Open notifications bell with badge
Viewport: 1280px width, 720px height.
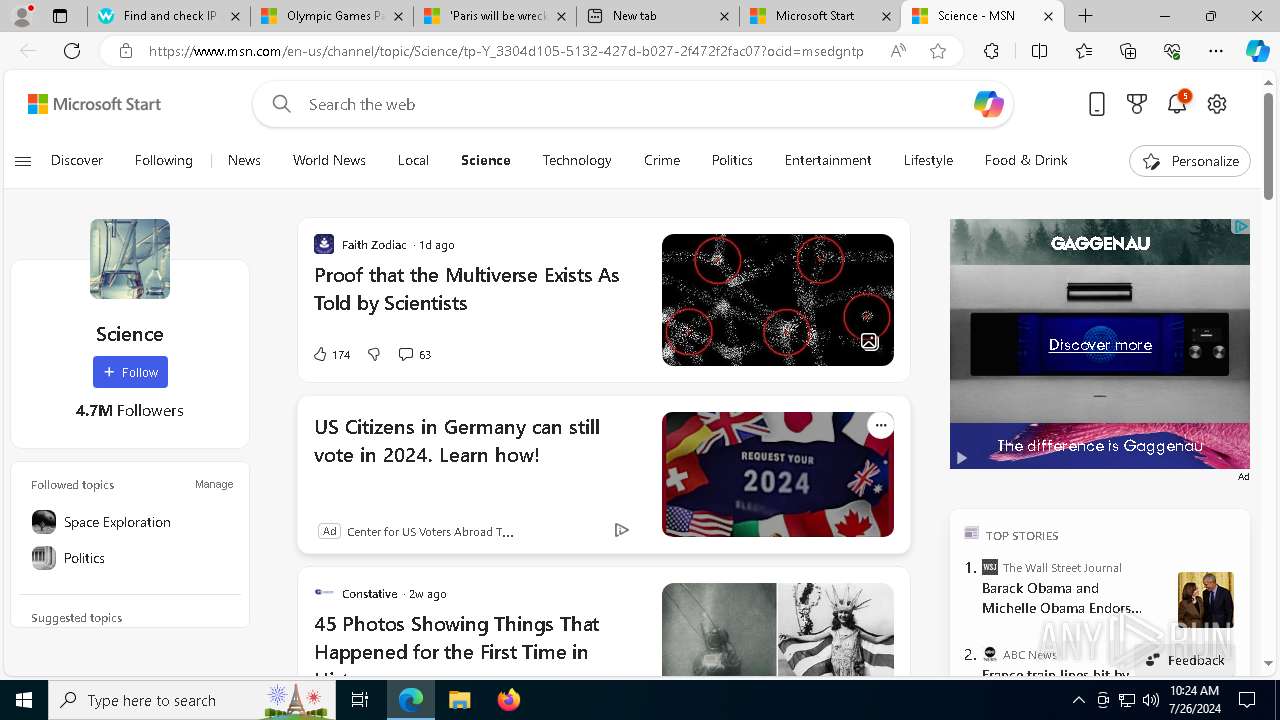(1178, 103)
